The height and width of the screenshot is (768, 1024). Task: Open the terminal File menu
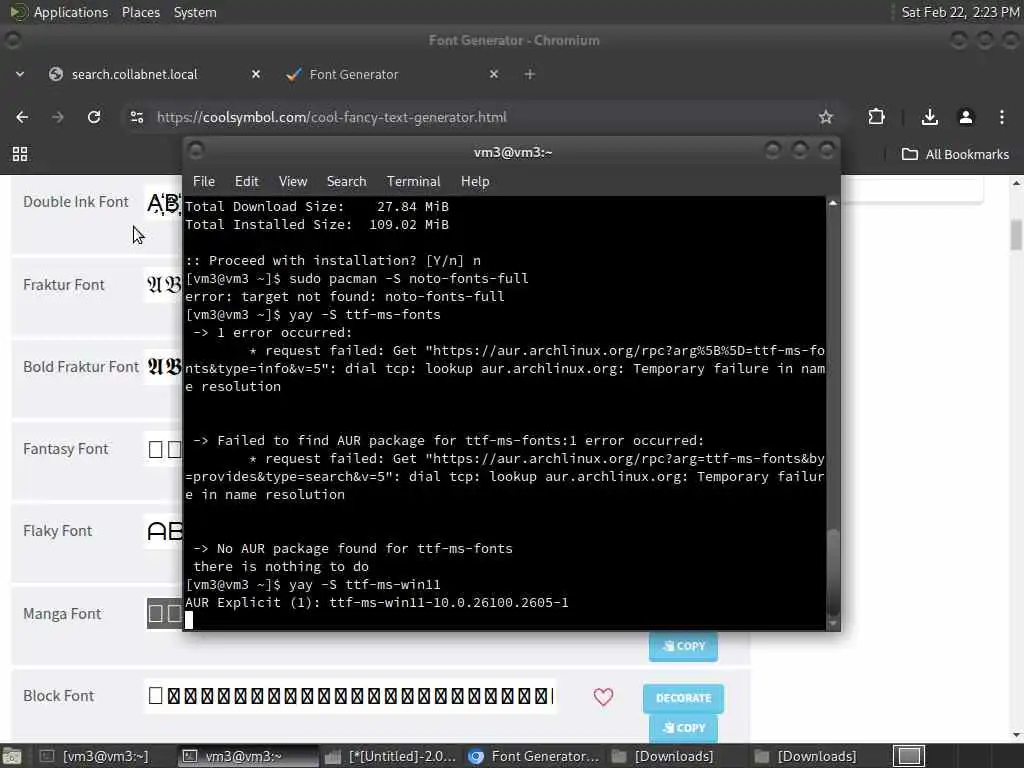point(204,181)
